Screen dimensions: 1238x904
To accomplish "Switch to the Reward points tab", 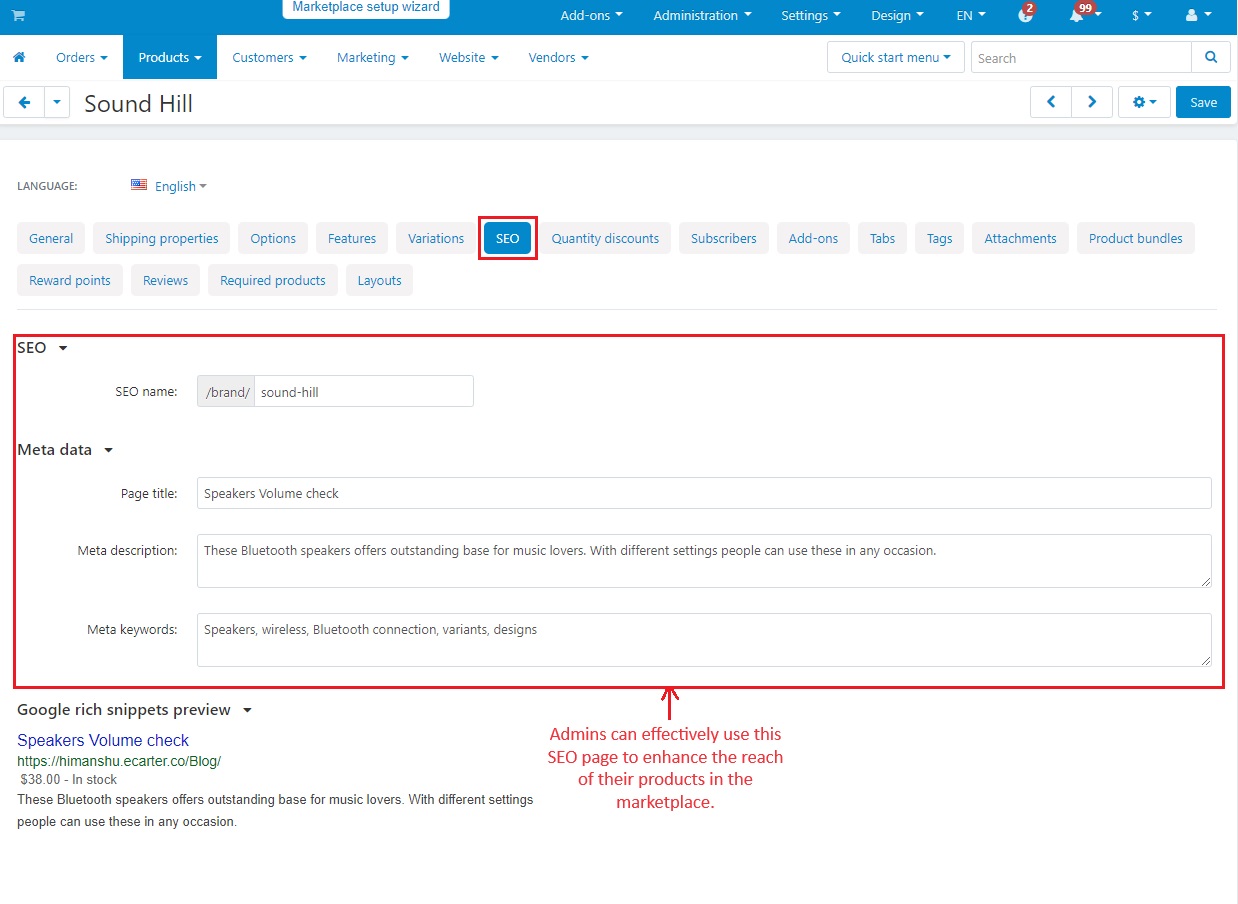I will 70,280.
